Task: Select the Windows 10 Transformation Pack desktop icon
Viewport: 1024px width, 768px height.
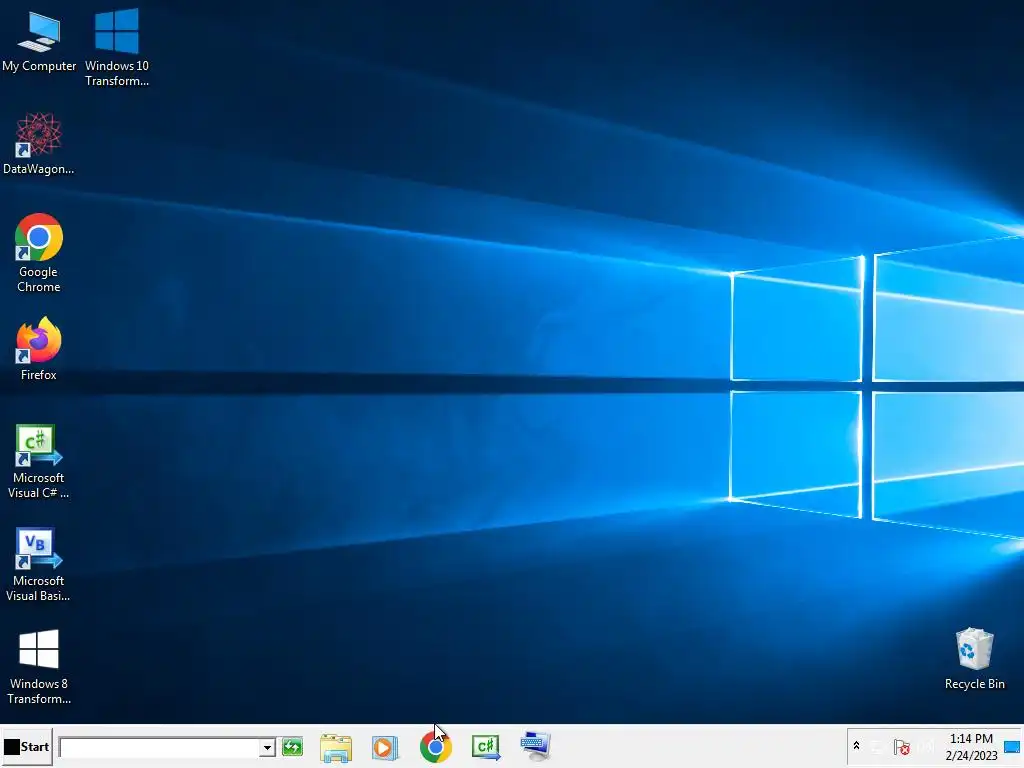Action: tap(117, 47)
